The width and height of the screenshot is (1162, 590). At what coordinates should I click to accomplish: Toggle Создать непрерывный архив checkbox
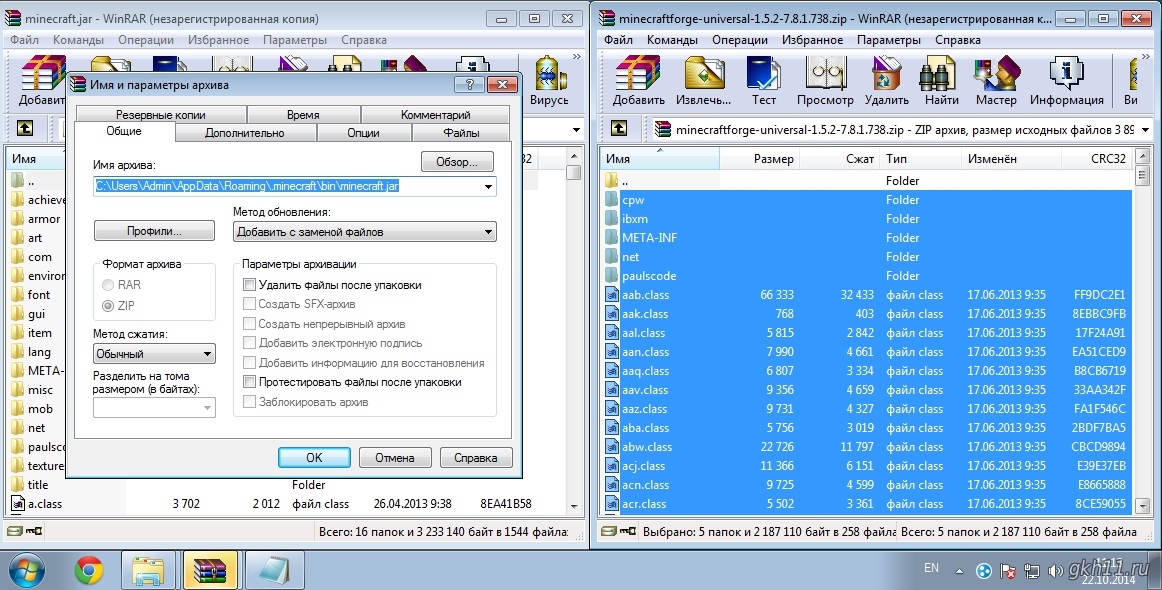(x=250, y=324)
